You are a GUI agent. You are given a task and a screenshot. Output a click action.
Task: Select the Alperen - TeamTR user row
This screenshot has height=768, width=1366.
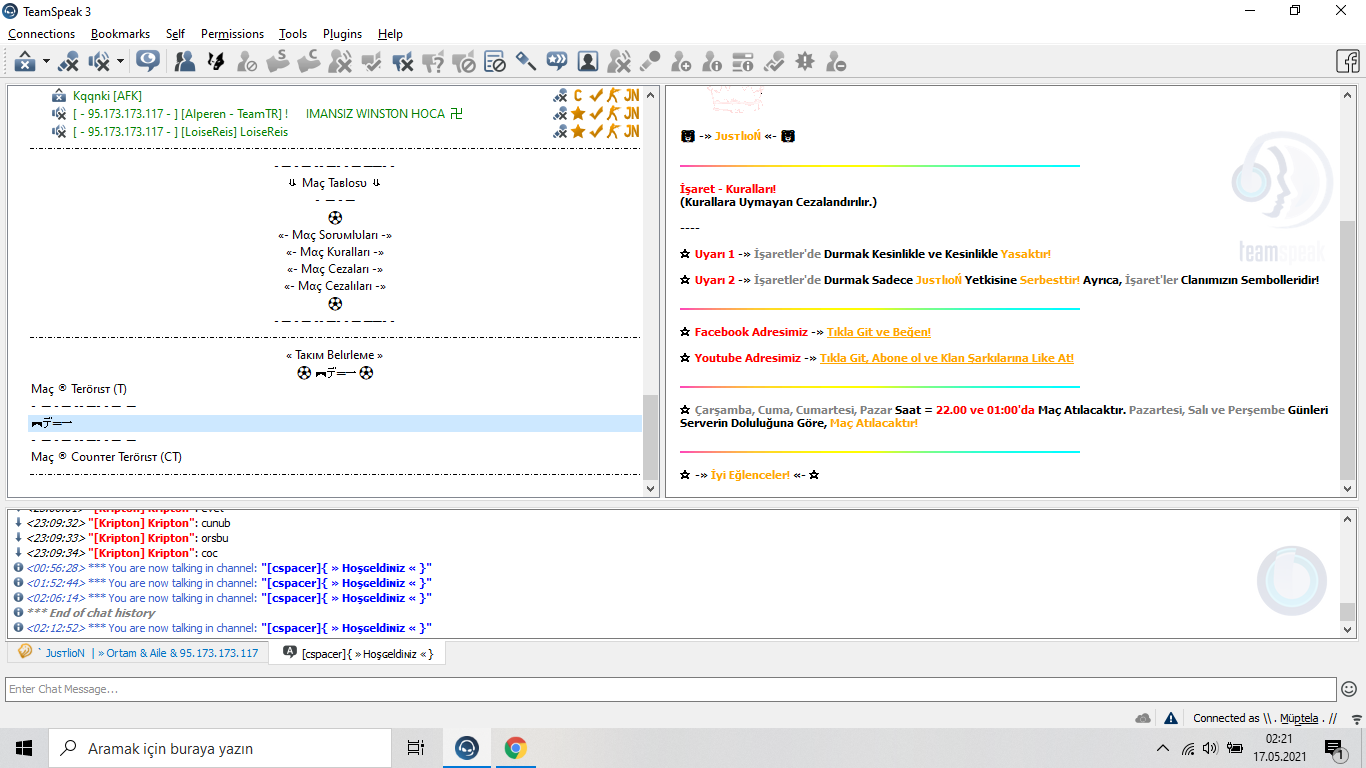coord(268,114)
